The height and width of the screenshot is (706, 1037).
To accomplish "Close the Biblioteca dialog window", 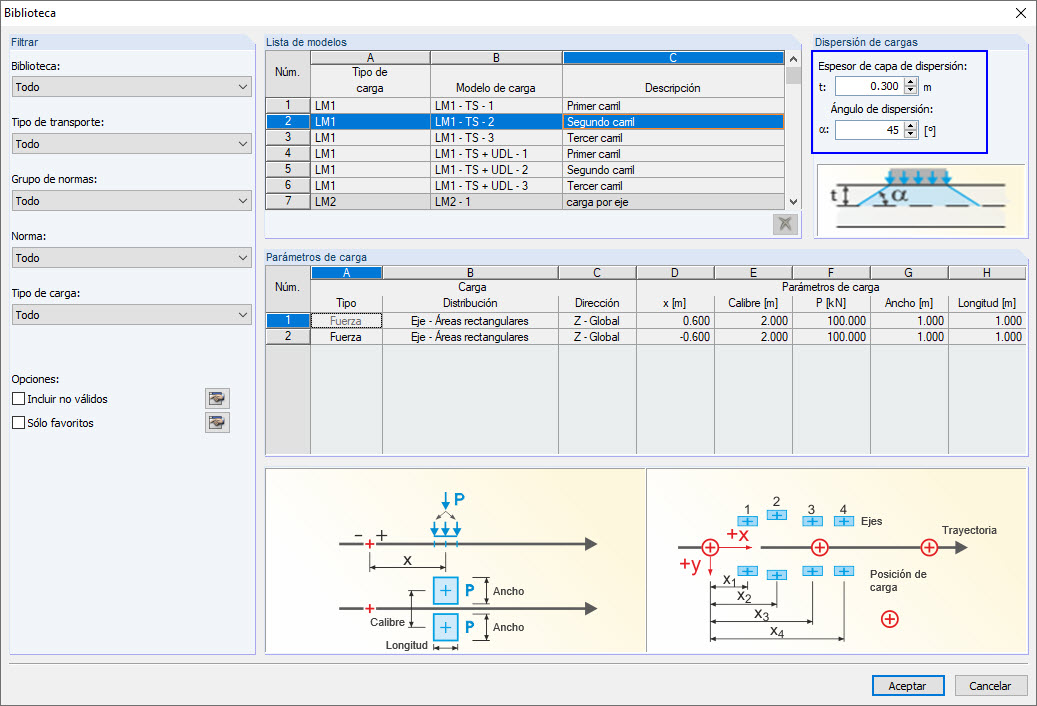I will 1020,13.
